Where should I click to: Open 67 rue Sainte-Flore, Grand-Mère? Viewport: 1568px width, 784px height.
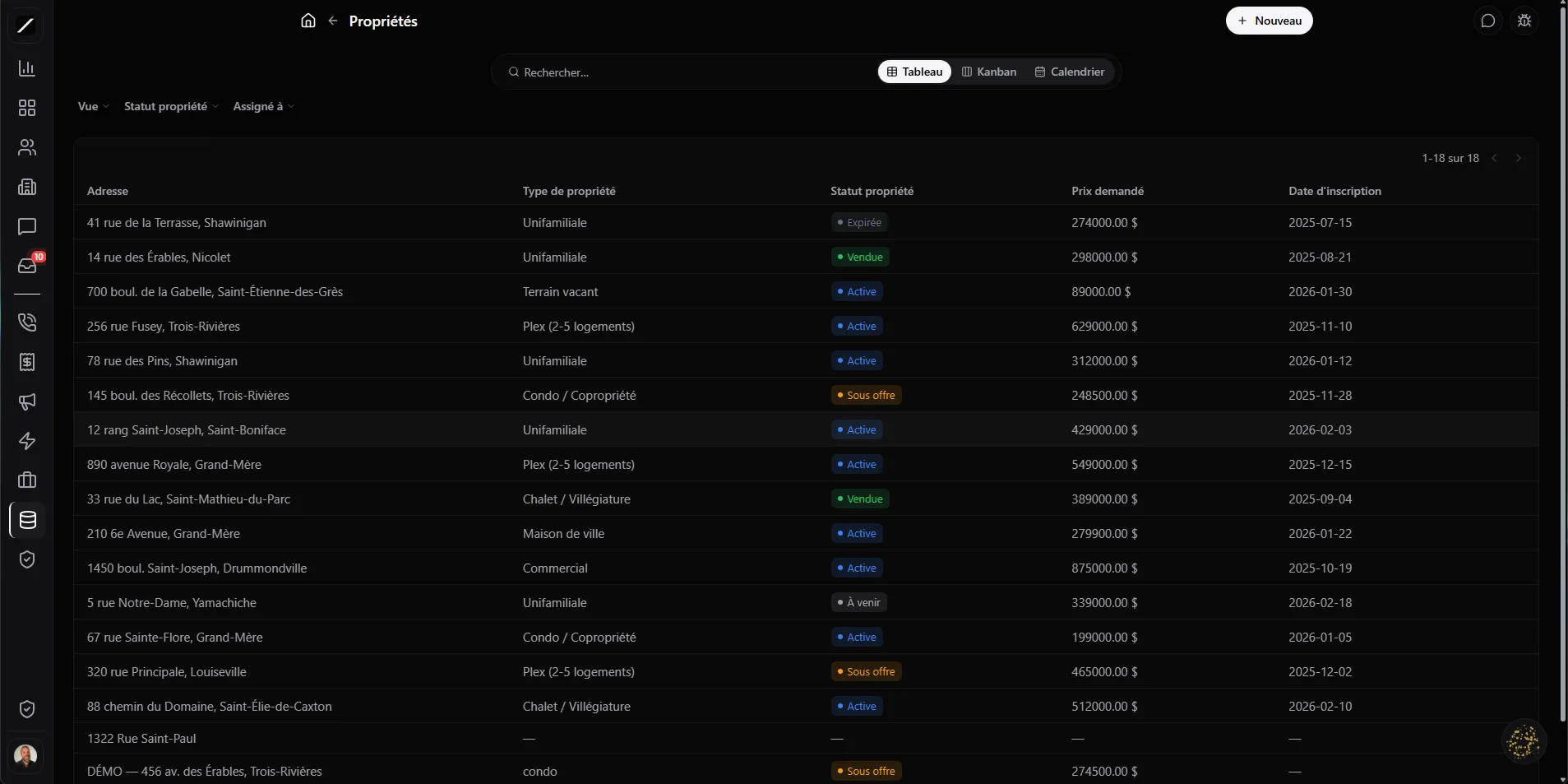(806, 637)
